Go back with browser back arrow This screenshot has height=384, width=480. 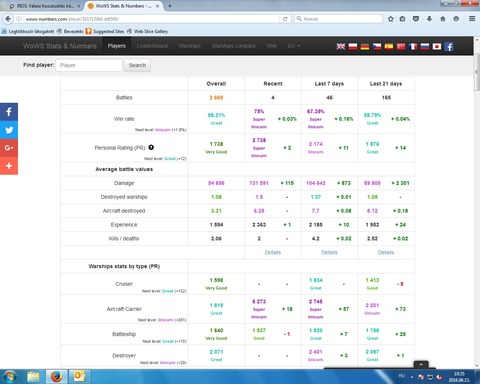pyautogui.click(x=8, y=19)
